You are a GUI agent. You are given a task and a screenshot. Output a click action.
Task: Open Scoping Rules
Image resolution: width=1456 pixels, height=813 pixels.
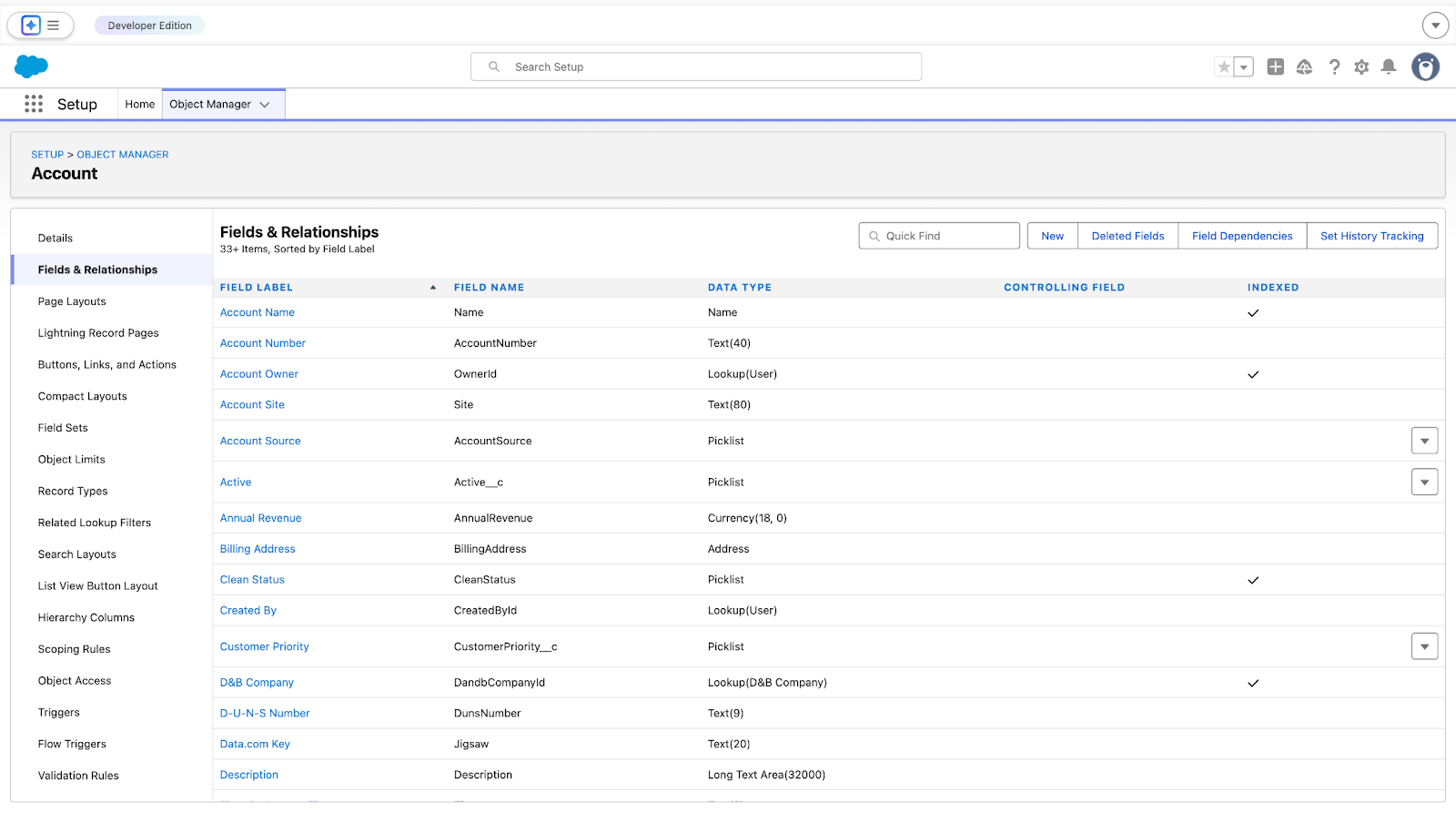tap(74, 649)
